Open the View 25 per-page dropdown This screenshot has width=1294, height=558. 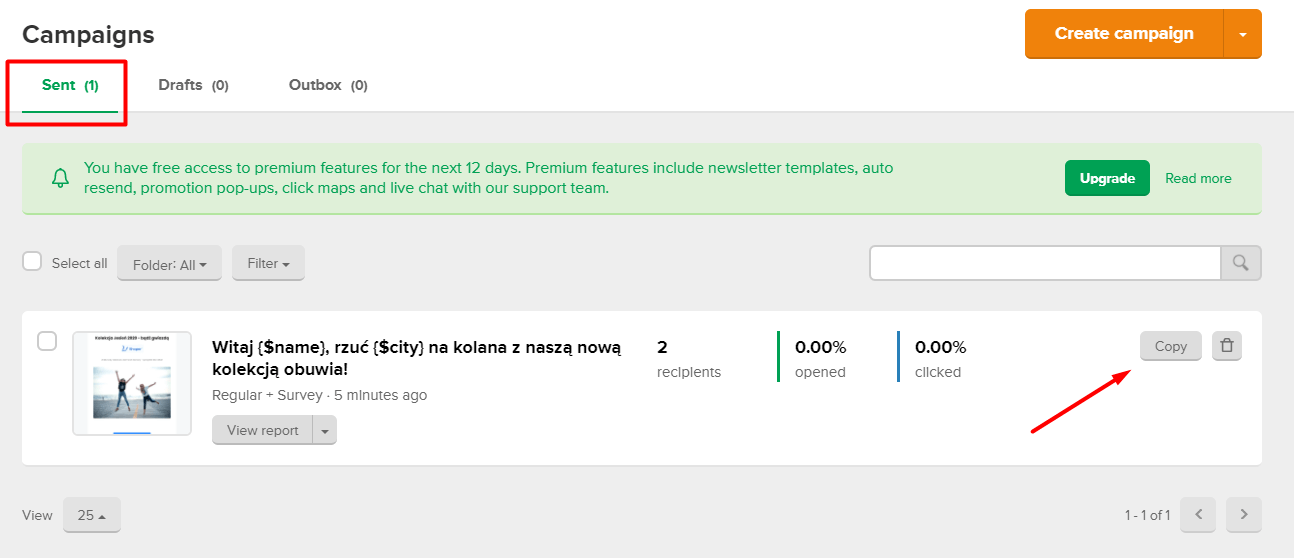pyautogui.click(x=92, y=515)
